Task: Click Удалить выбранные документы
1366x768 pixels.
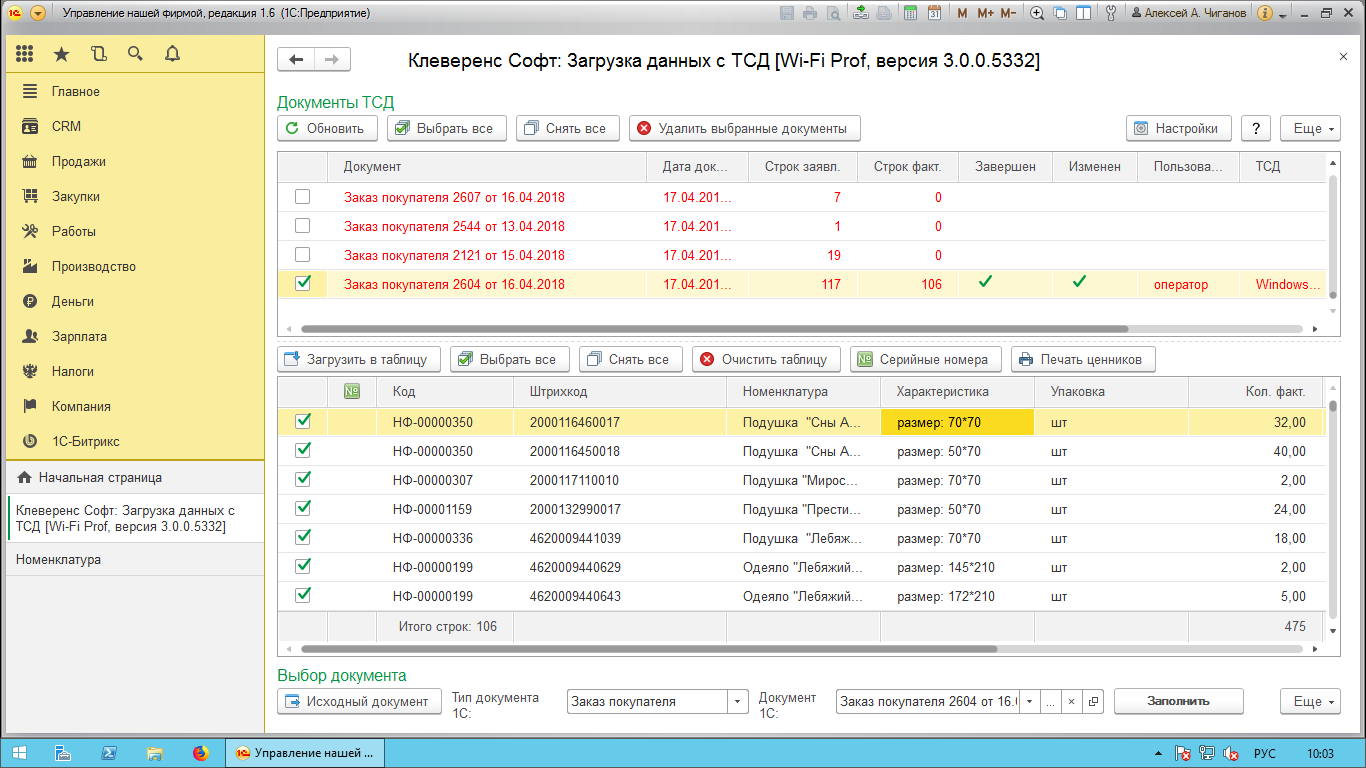Action: [x=745, y=128]
